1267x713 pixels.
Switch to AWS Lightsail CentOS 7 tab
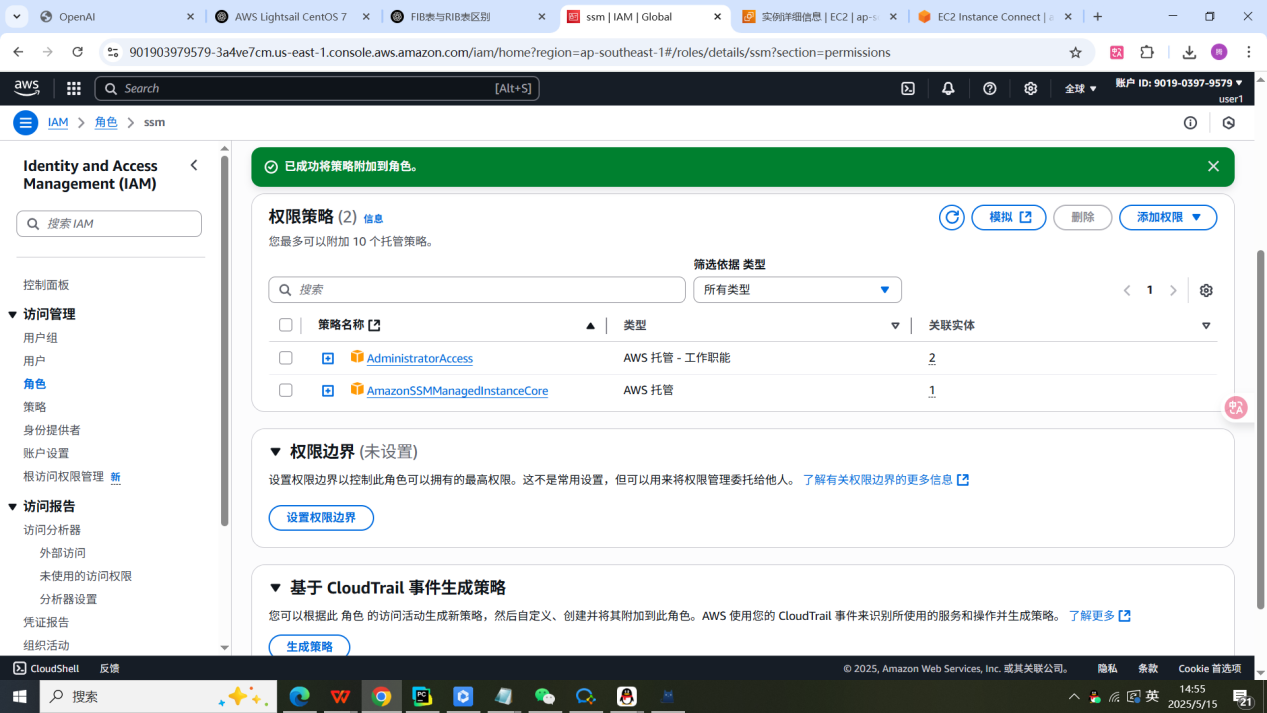tap(292, 17)
